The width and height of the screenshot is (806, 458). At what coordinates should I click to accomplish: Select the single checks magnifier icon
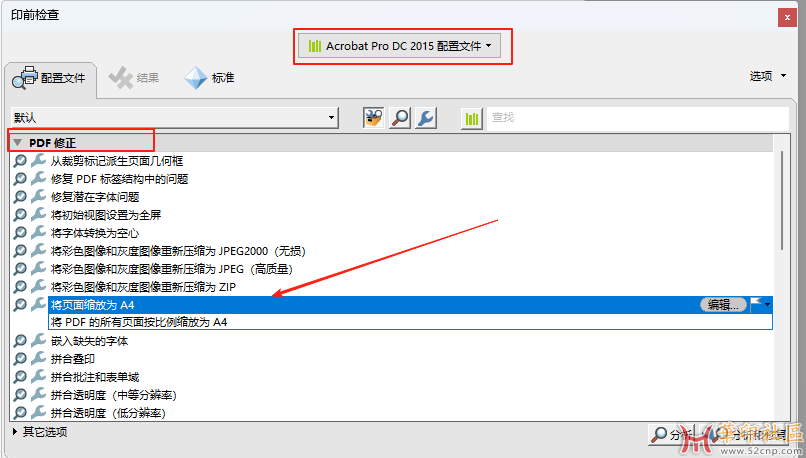pos(400,118)
